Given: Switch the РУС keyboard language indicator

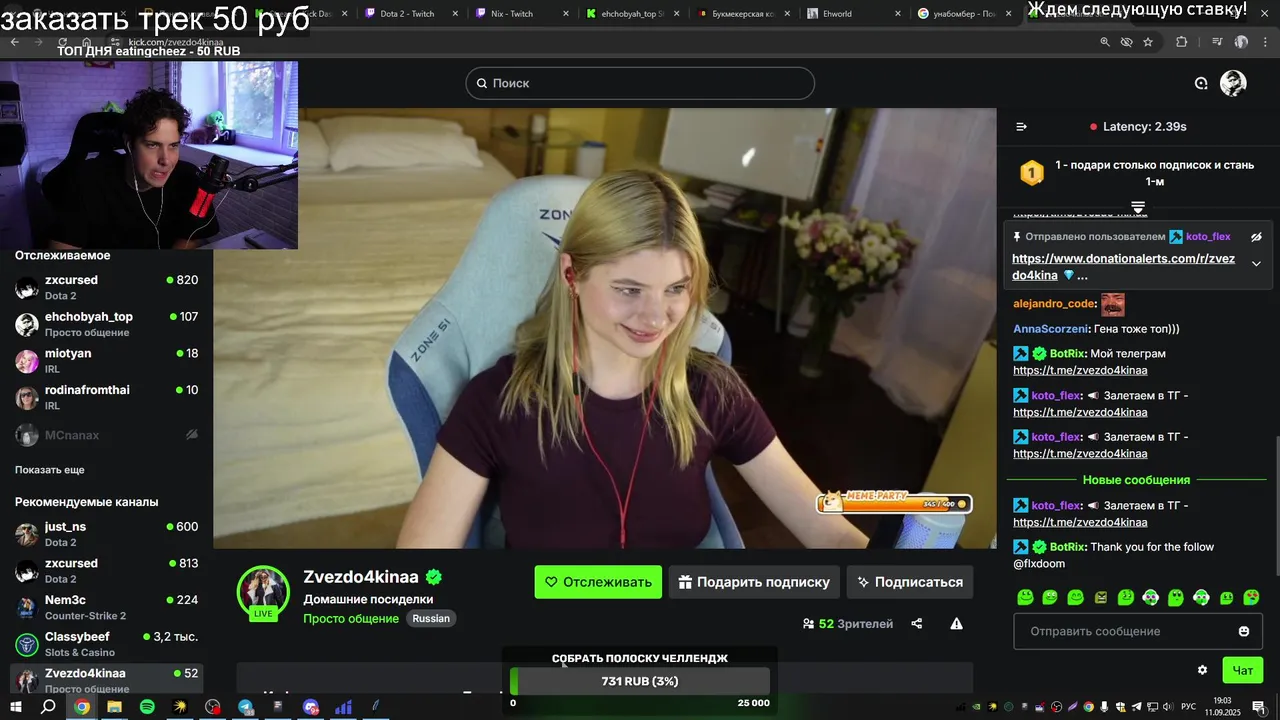Looking at the screenshot, I should (1189, 707).
